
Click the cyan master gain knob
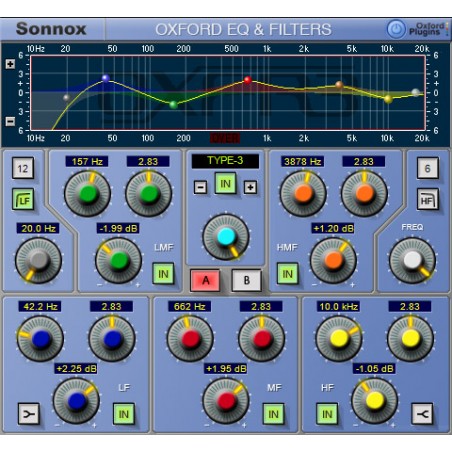click(226, 237)
